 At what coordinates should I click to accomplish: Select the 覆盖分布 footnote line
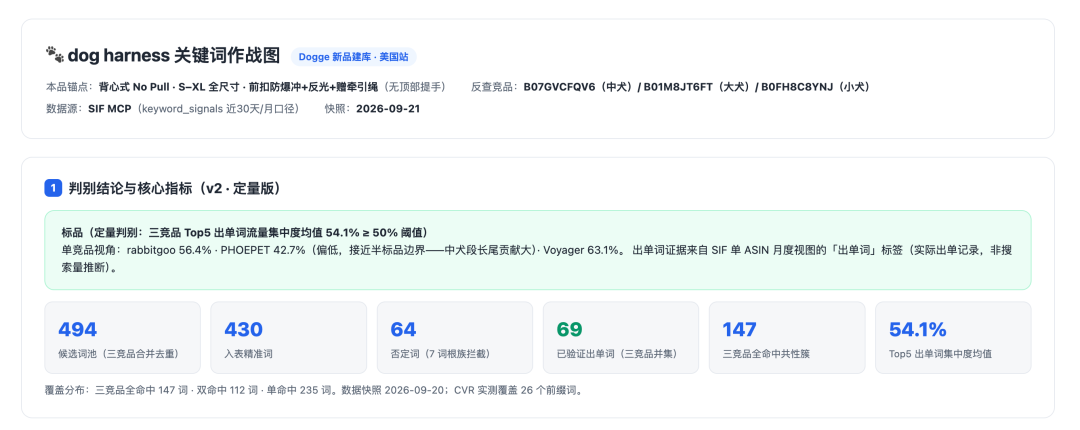[314, 391]
